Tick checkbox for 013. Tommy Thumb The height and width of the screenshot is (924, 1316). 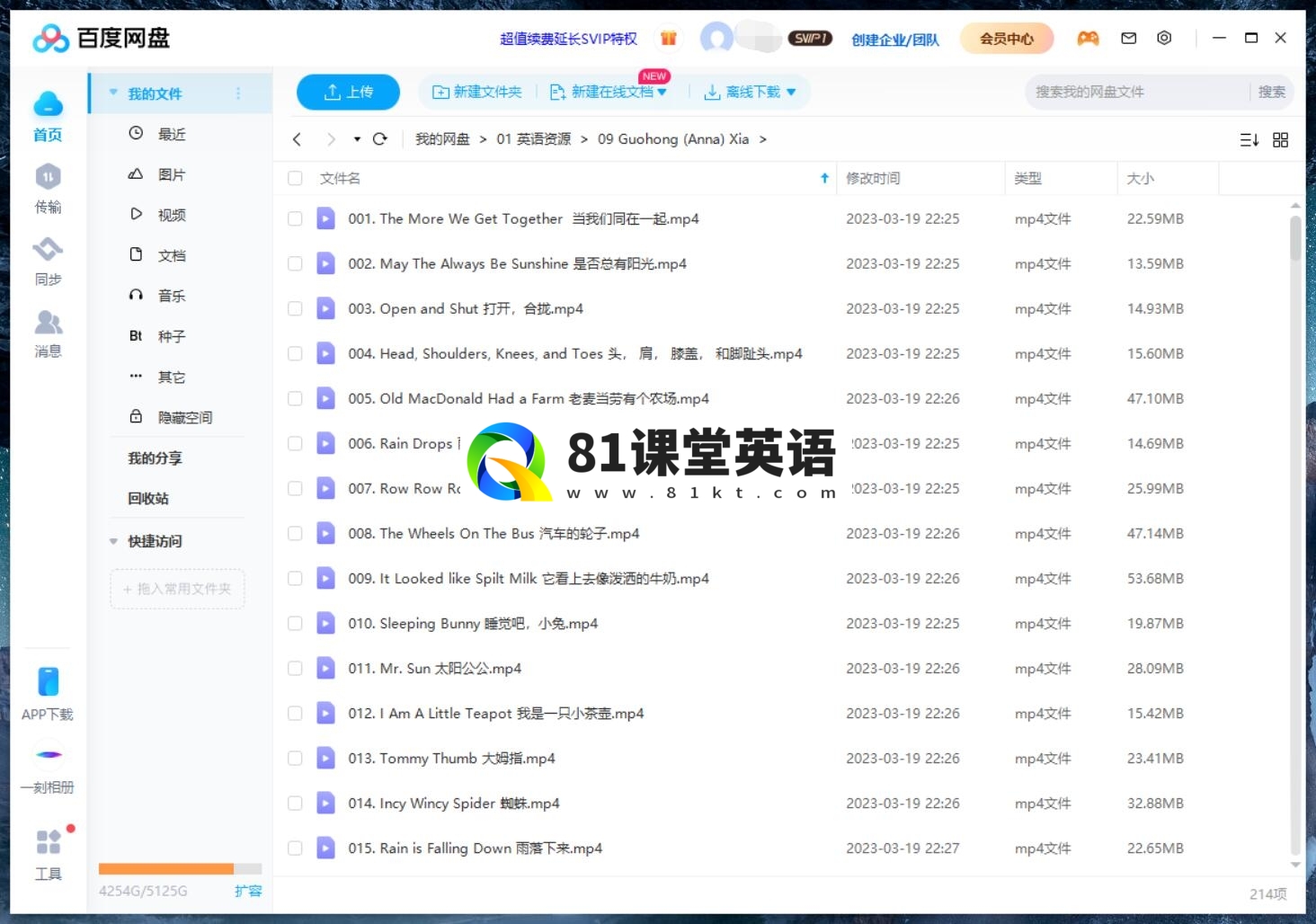[295, 758]
